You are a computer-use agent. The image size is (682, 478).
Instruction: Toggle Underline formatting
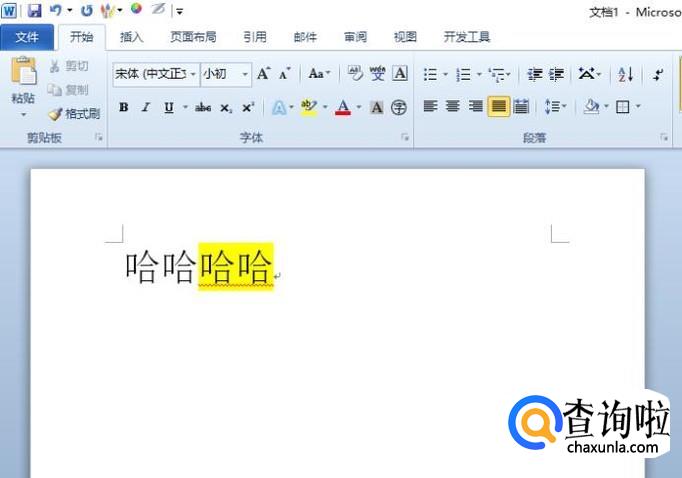point(169,107)
